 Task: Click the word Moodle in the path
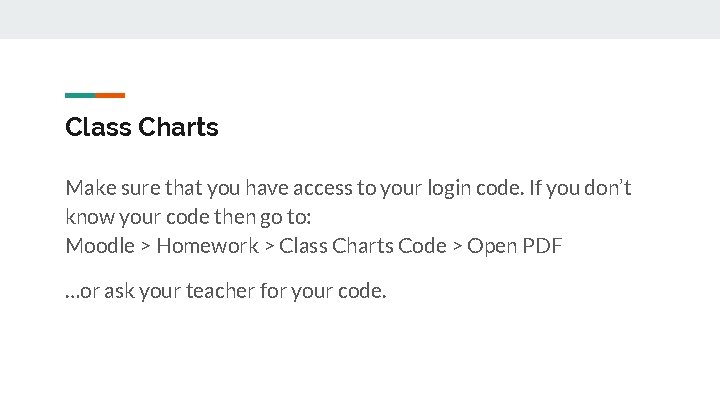click(100, 246)
